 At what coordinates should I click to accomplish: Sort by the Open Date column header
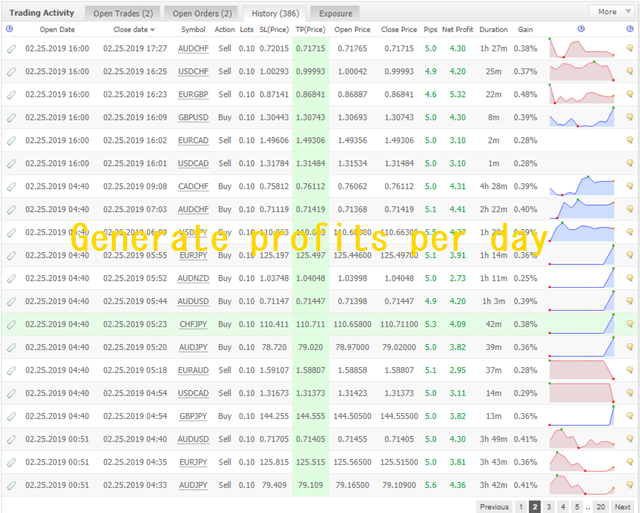pos(57,29)
